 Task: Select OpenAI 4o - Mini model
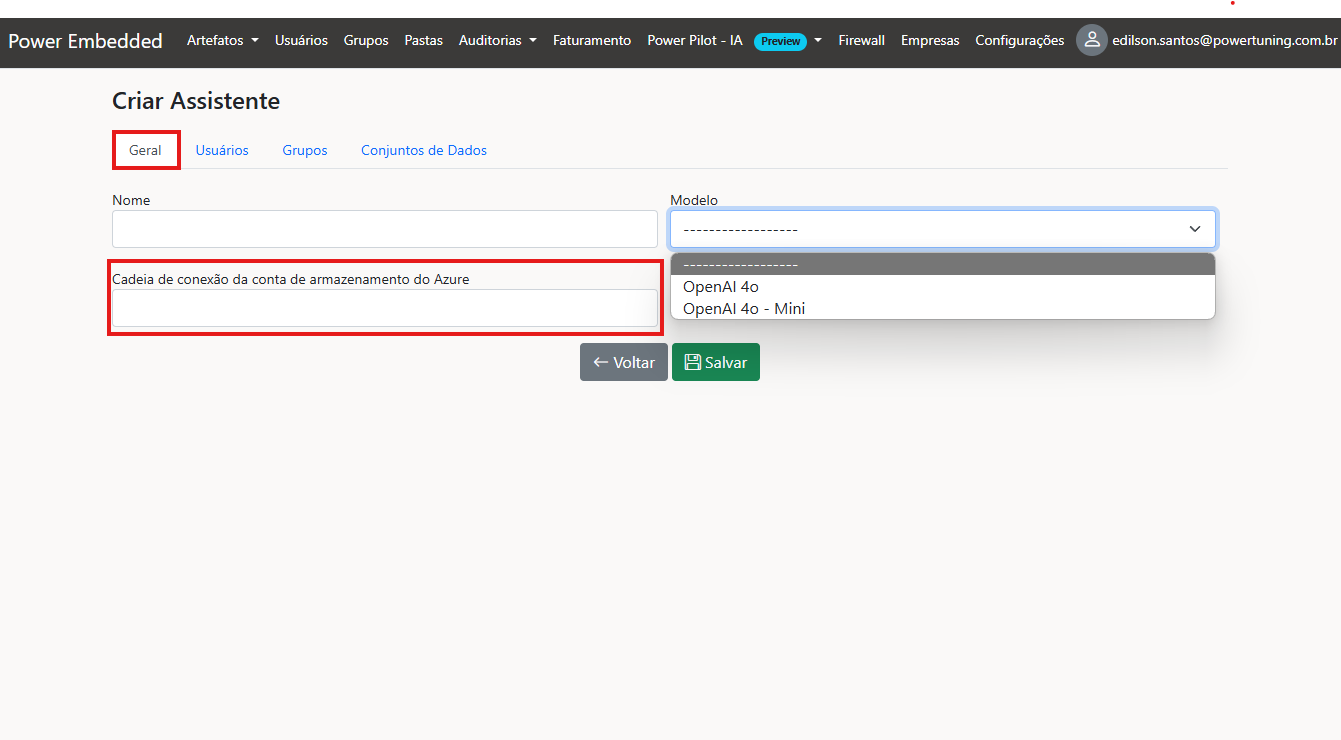click(x=744, y=308)
